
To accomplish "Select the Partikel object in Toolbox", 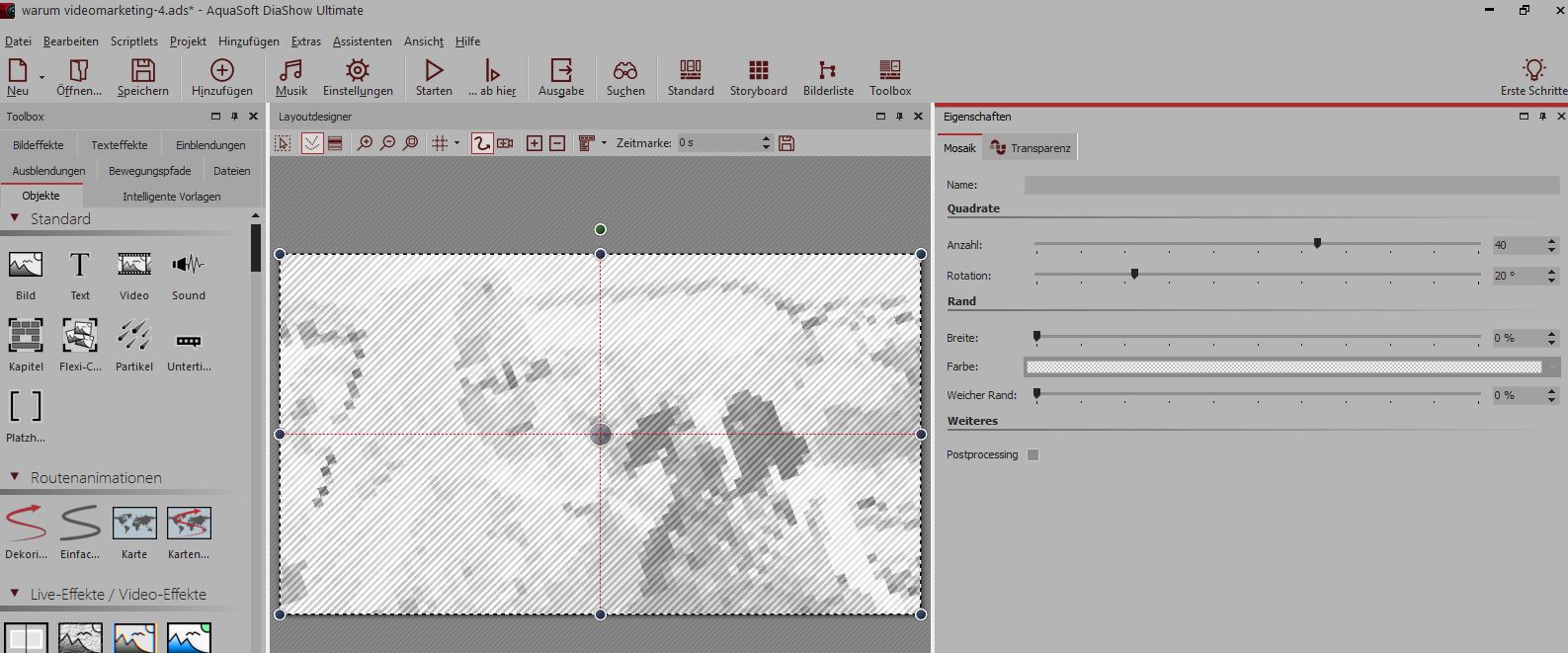I will point(133,336).
